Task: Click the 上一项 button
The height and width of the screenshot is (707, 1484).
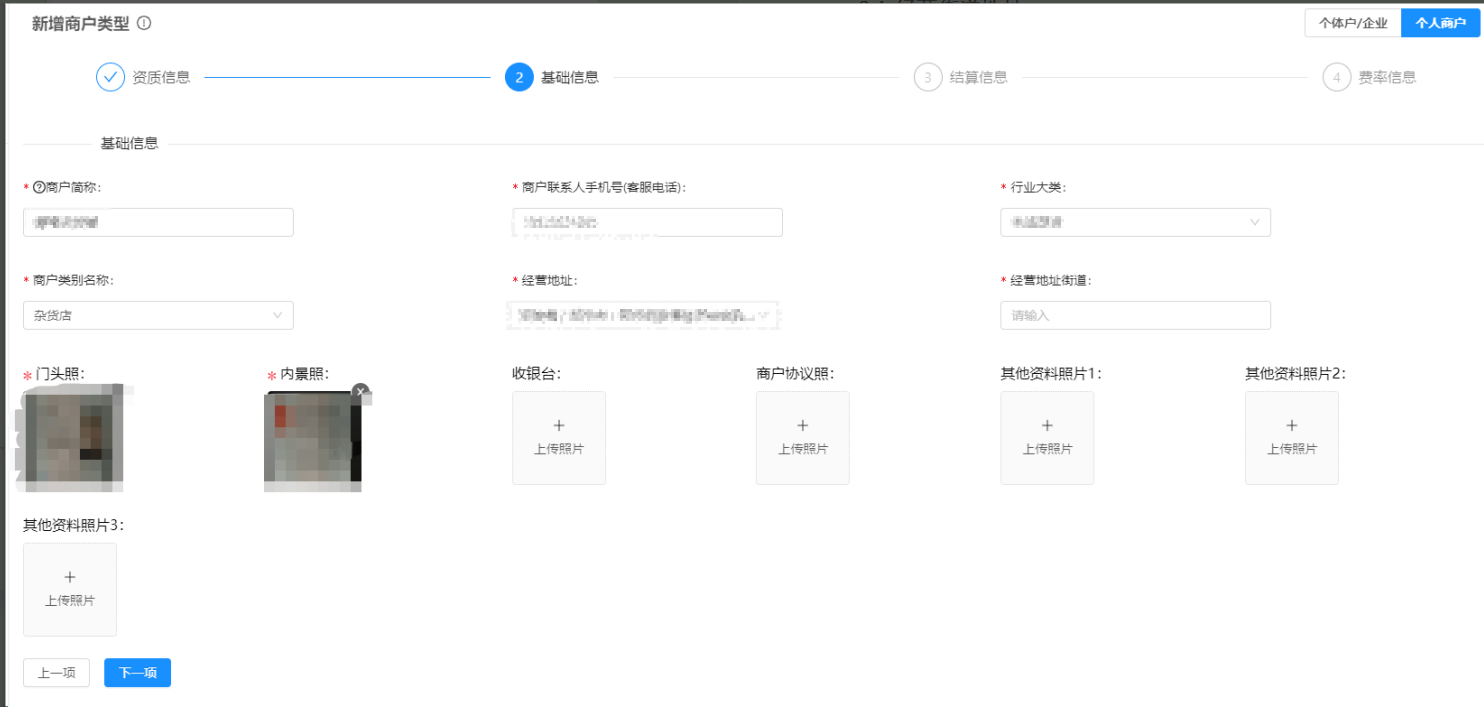Action: coord(56,672)
